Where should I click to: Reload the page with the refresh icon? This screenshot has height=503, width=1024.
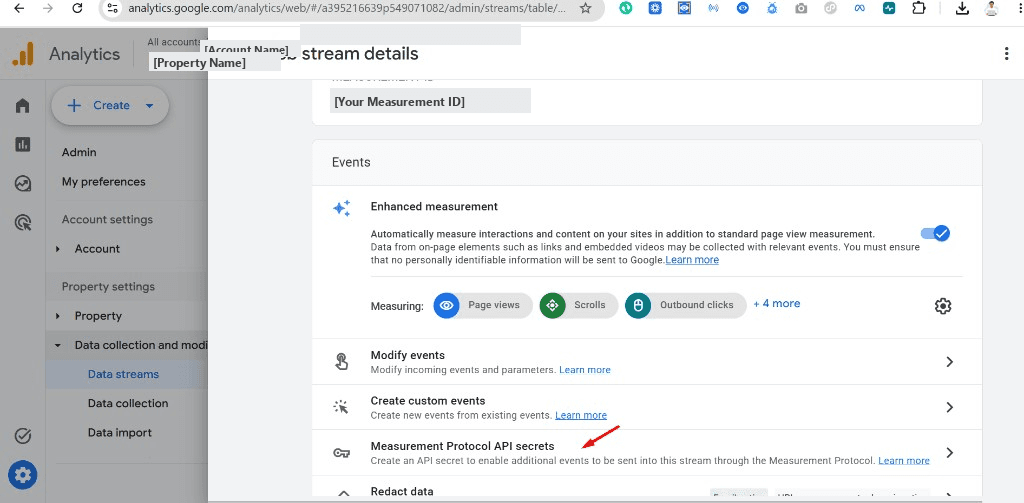pos(77,8)
